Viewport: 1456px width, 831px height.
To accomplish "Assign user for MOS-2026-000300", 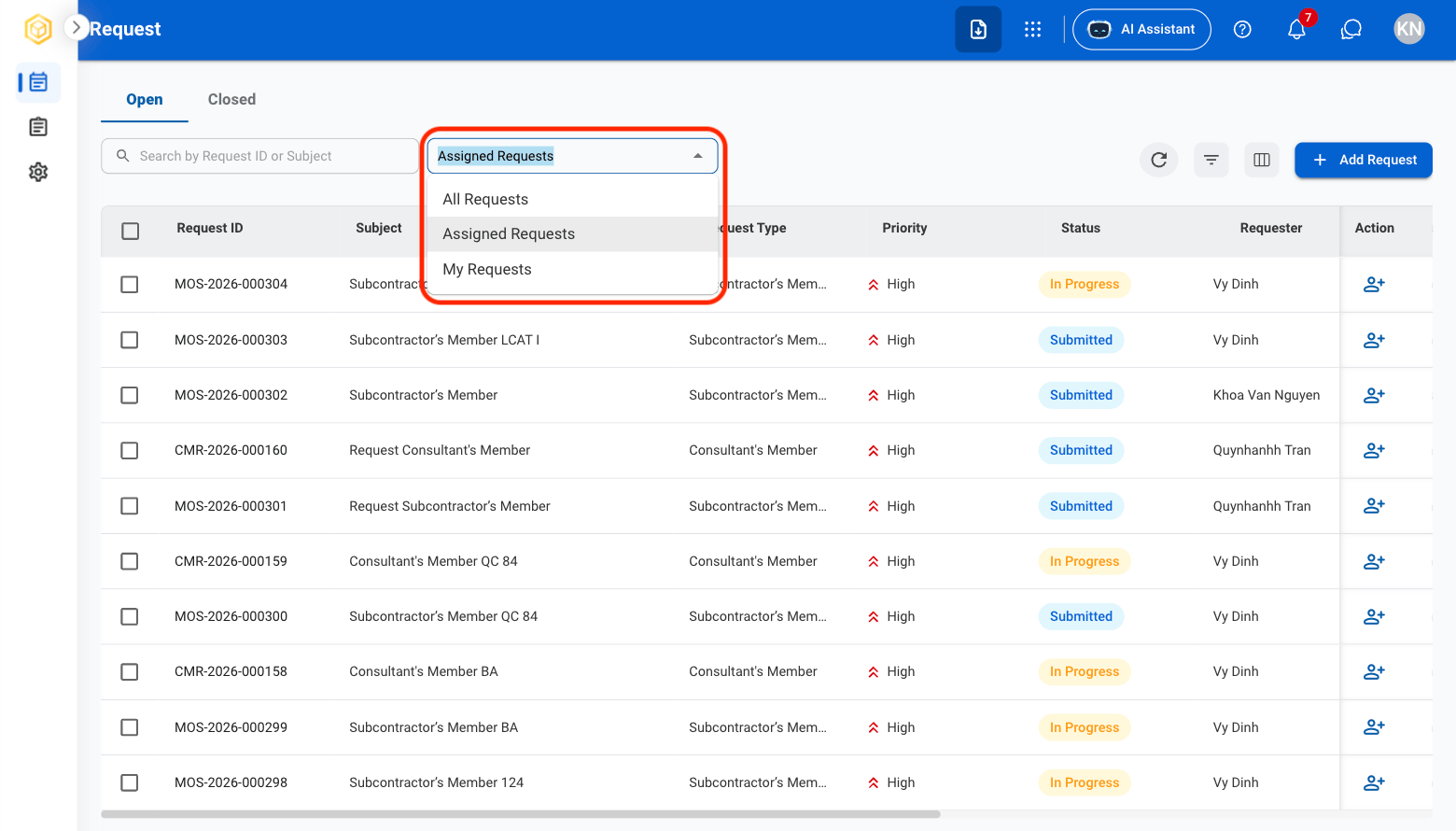I will click(x=1374, y=616).
